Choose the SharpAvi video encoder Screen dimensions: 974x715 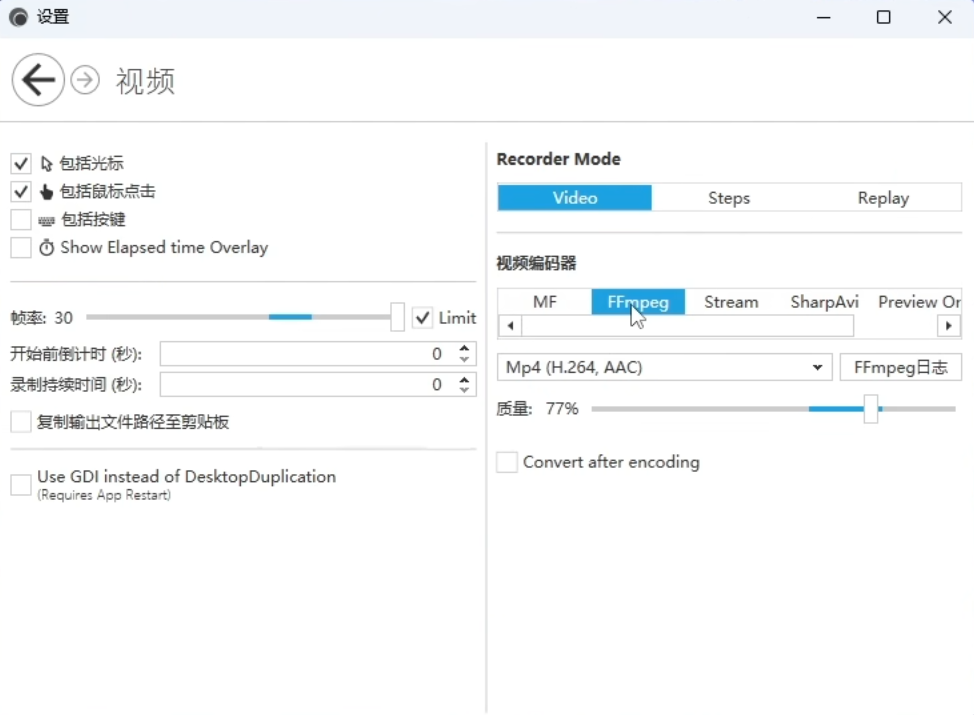pyautogui.click(x=824, y=301)
